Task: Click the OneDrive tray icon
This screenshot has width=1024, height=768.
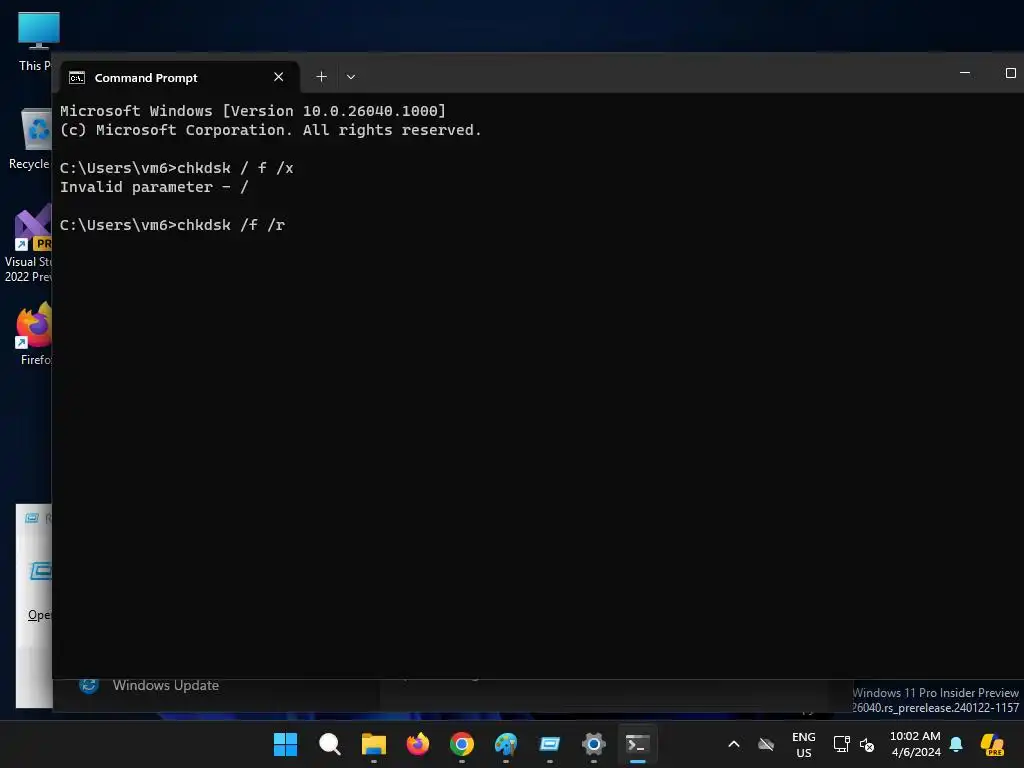Action: 766,744
